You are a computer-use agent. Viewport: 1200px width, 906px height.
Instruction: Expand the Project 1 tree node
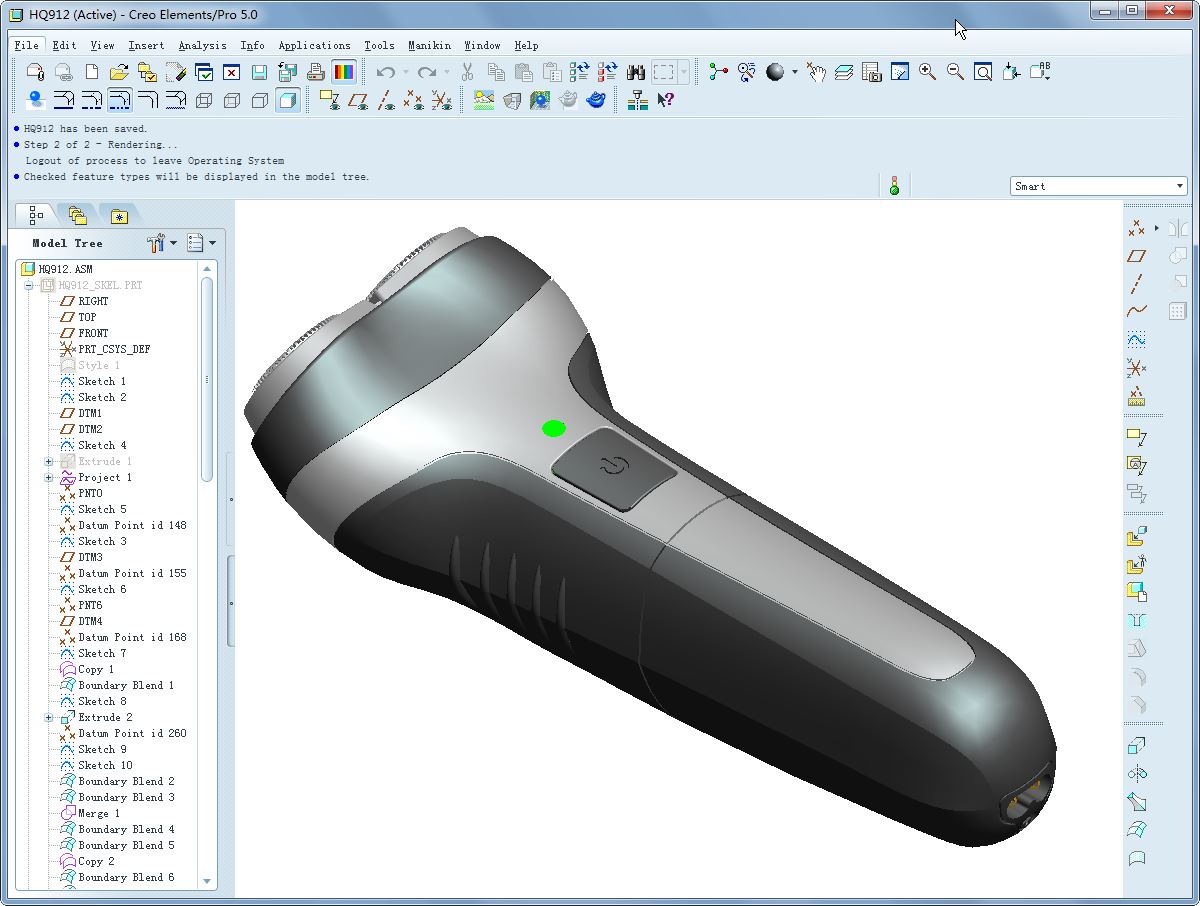[48, 477]
